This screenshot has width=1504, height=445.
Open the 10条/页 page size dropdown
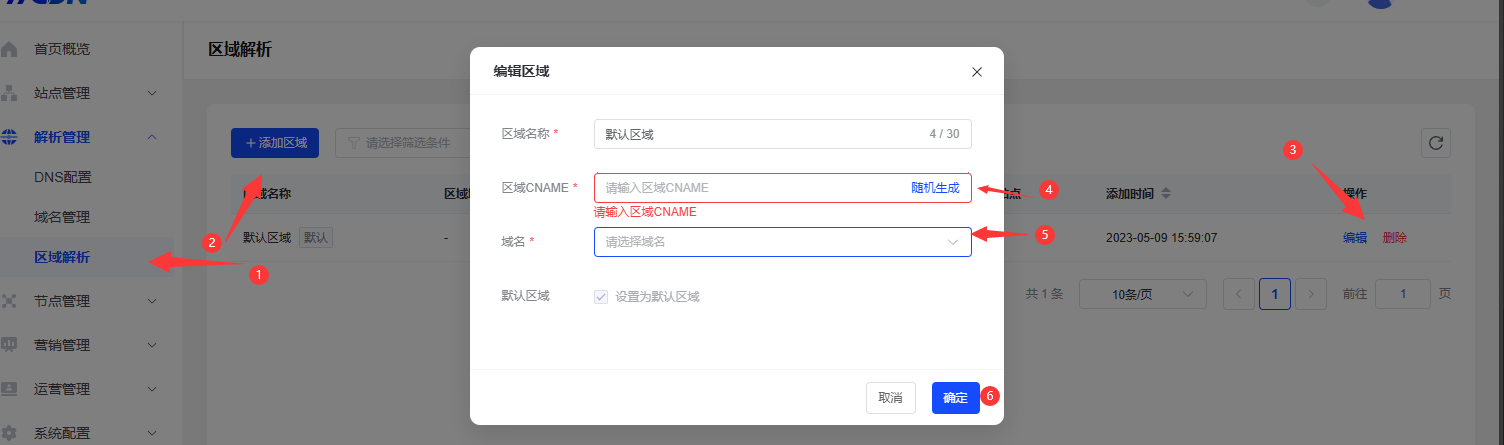pyautogui.click(x=1142, y=294)
